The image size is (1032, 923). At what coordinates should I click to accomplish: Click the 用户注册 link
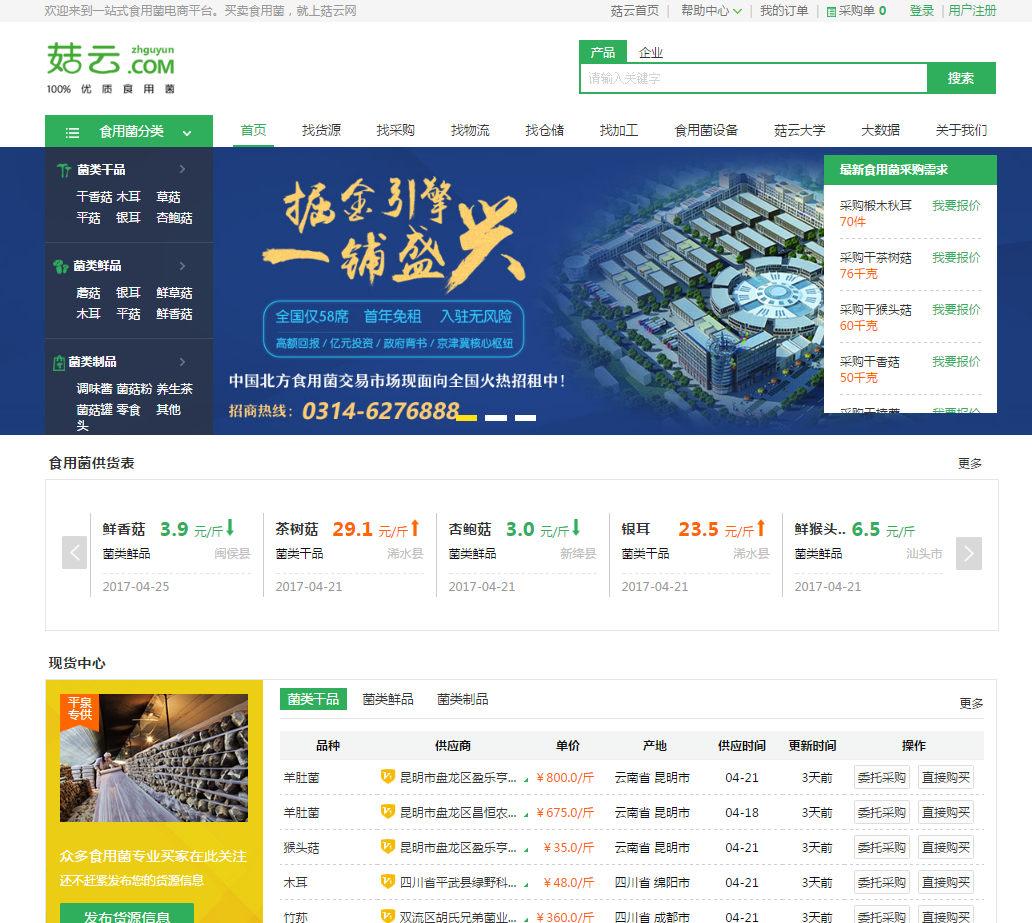[972, 11]
